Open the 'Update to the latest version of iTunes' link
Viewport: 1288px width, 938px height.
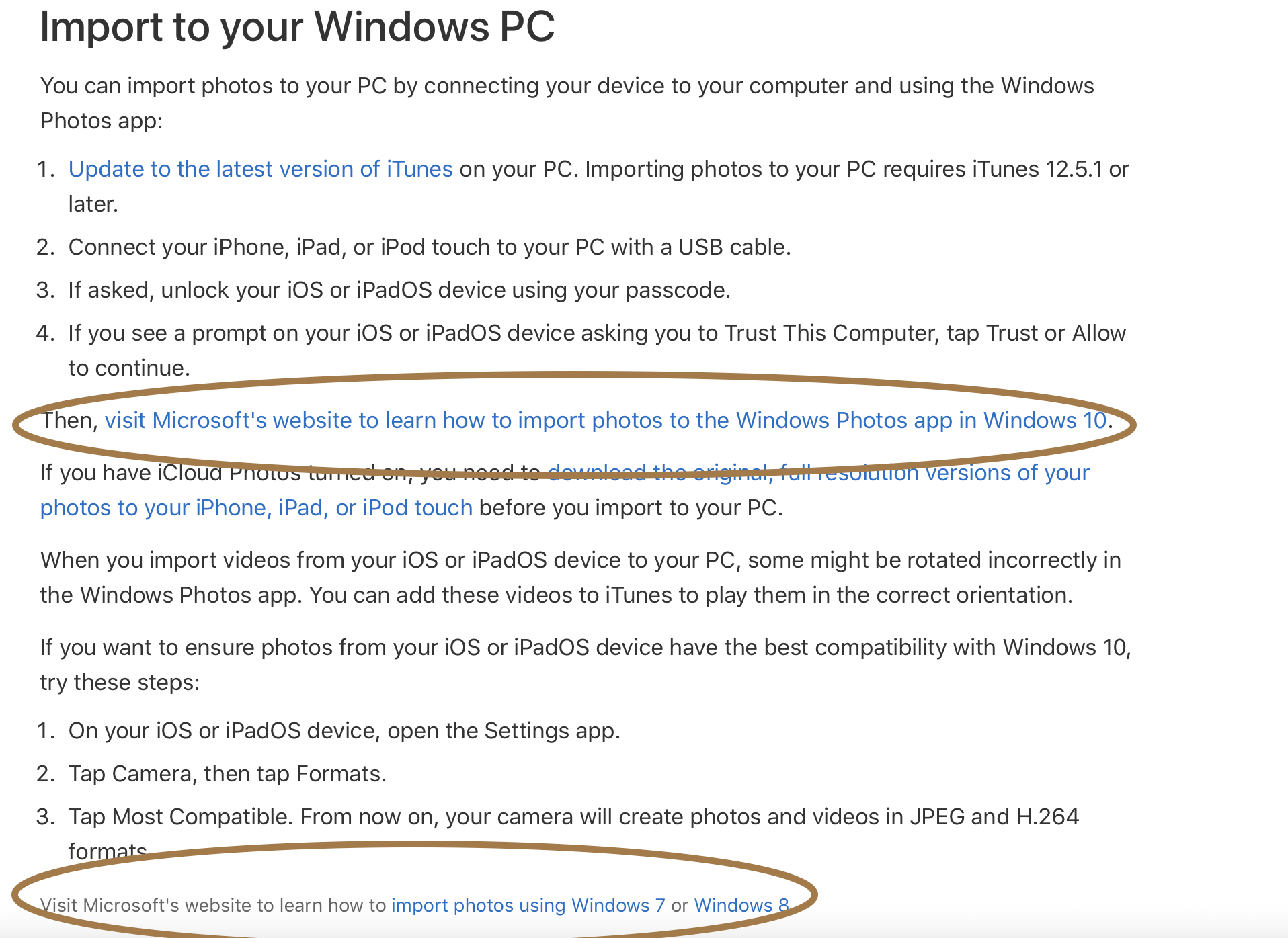[260, 169]
